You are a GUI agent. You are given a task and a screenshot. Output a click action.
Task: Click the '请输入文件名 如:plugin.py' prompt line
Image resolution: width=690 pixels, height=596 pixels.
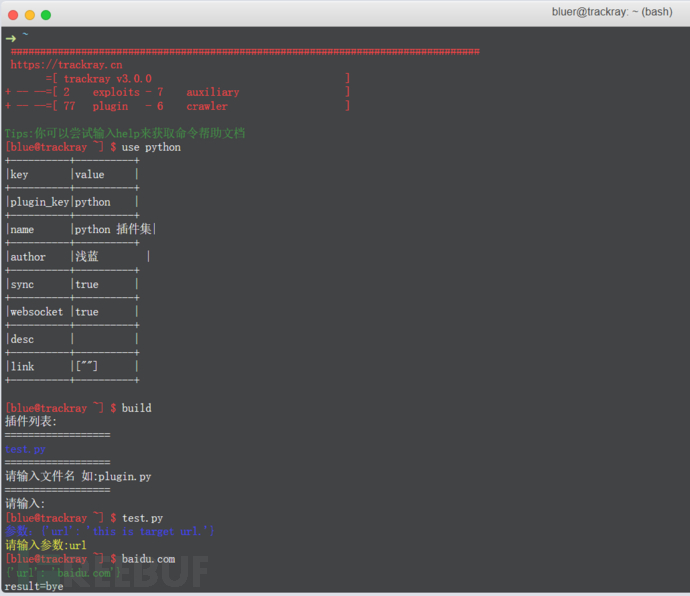(x=78, y=477)
